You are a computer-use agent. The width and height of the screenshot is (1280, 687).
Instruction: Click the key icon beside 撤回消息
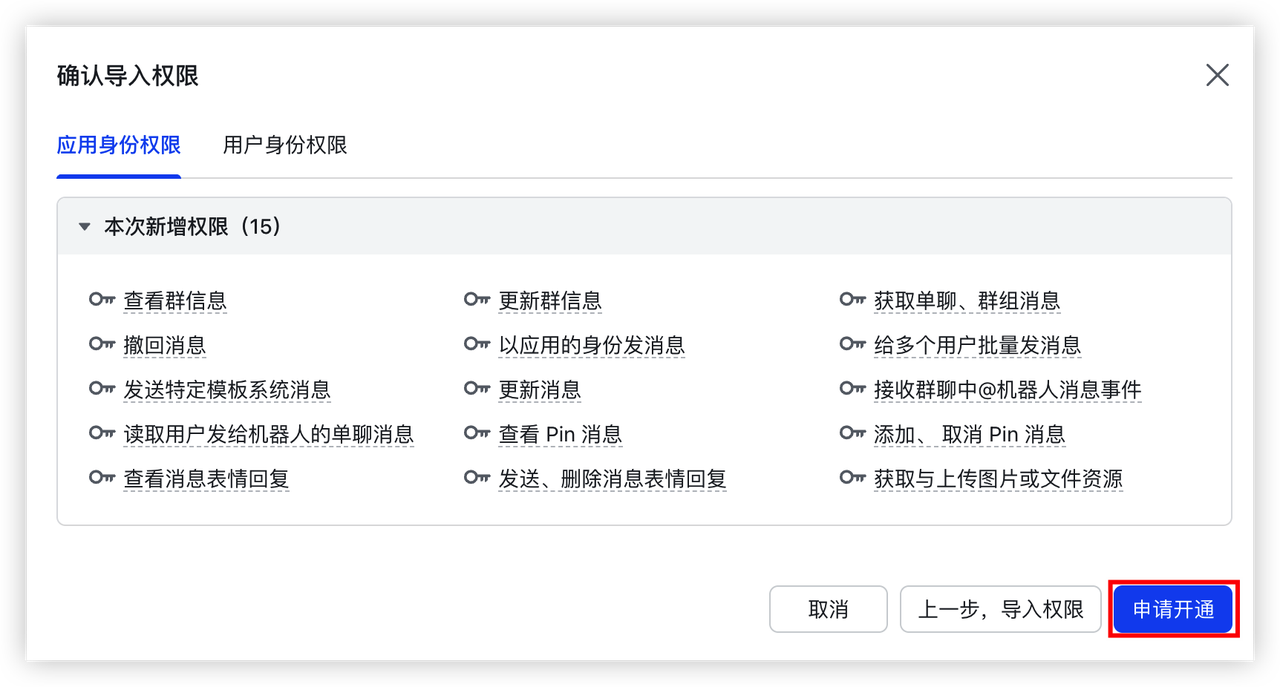click(103, 344)
